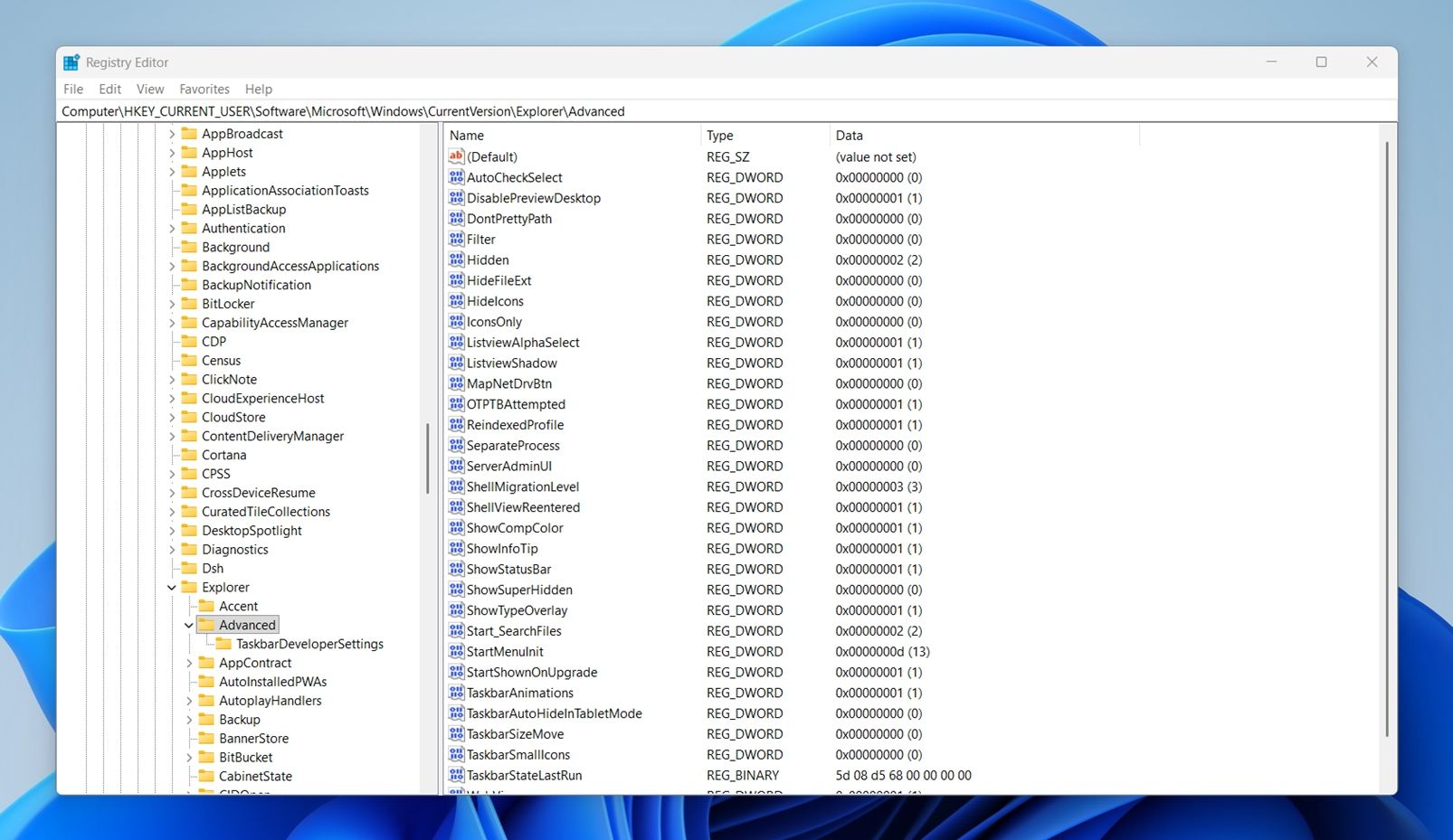Click the tree pane vertical scrollbar thumb
Screen dimensions: 1453x840
pos(427,458)
